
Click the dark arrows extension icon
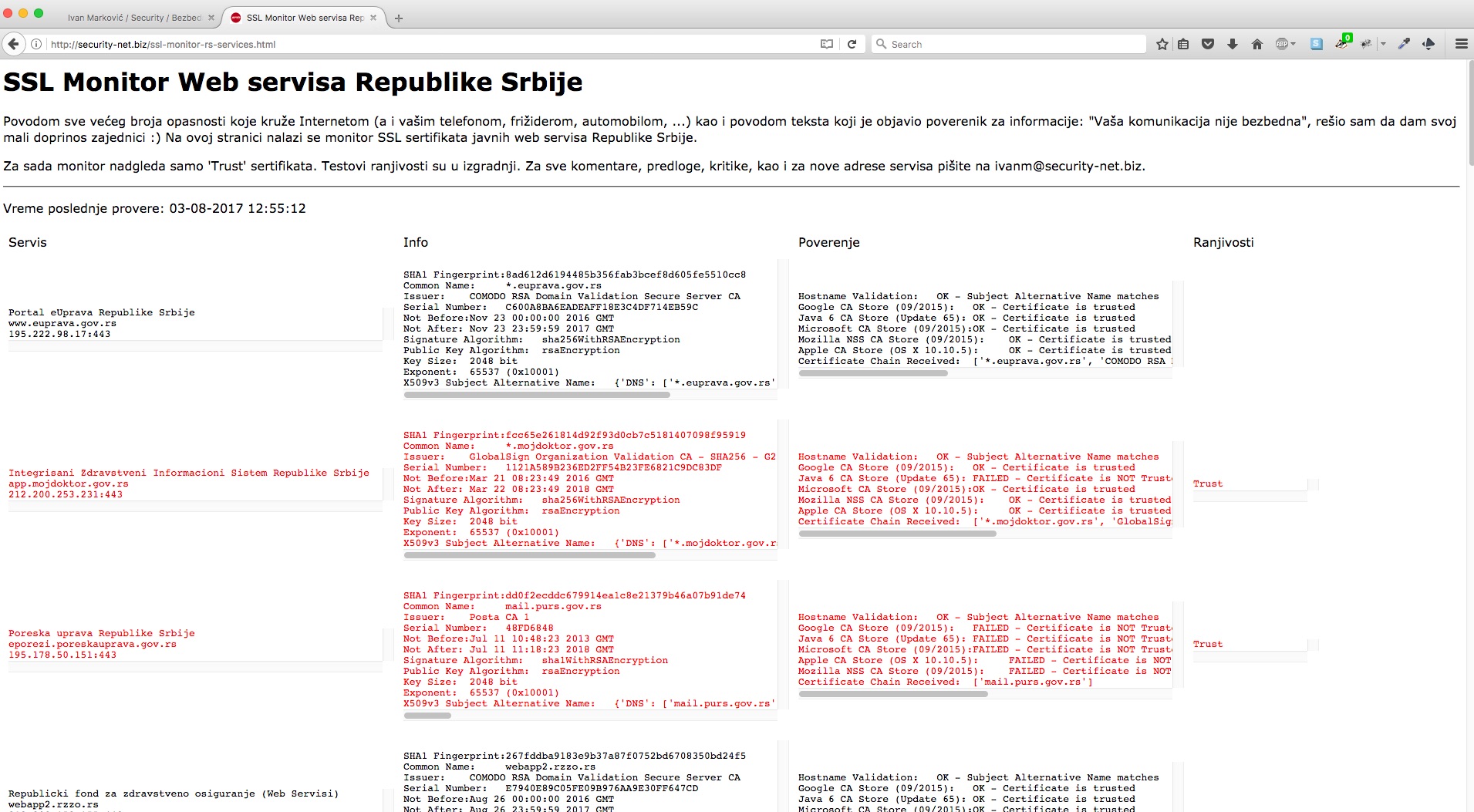click(x=1428, y=44)
